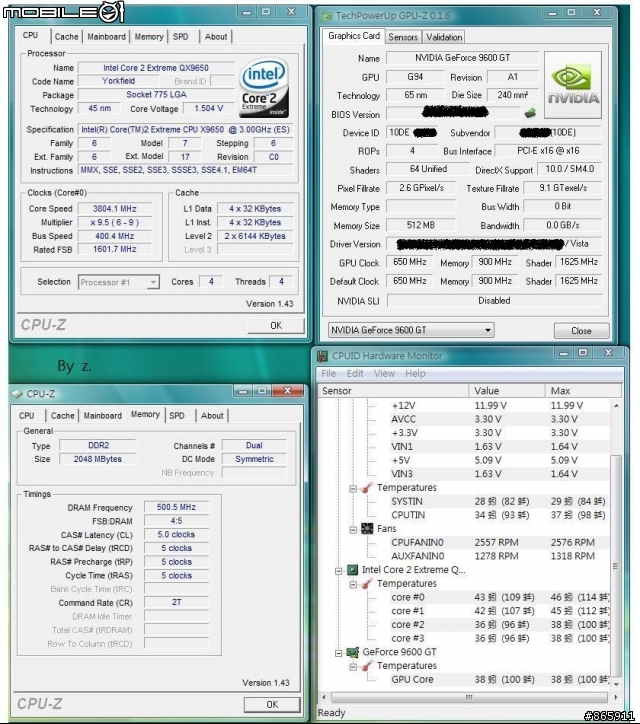Click GPU Clock 650 MHz field
Viewport: 640px width, 724px height.
(410, 262)
